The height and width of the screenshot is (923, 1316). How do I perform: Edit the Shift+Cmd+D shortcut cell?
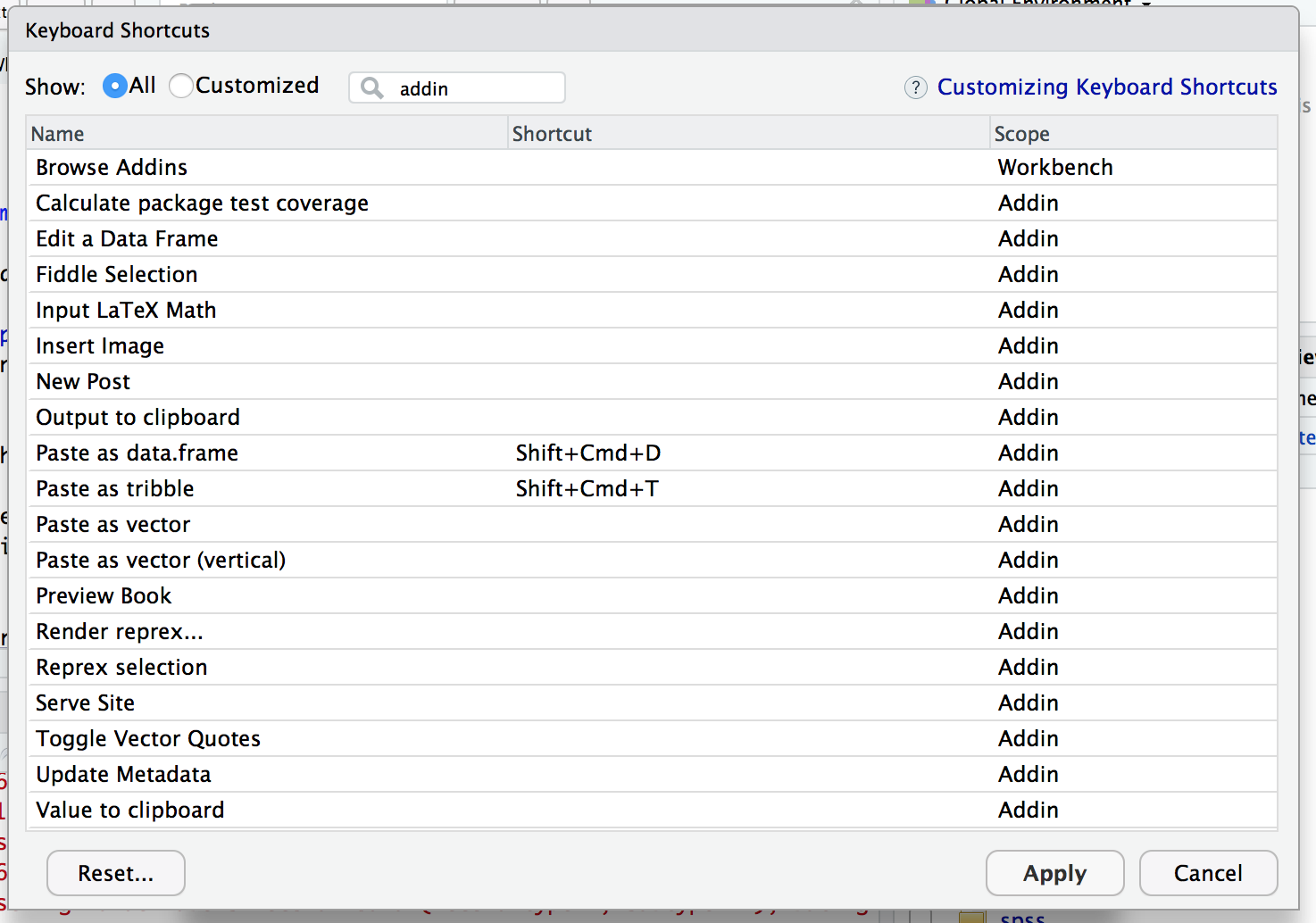[x=588, y=453]
